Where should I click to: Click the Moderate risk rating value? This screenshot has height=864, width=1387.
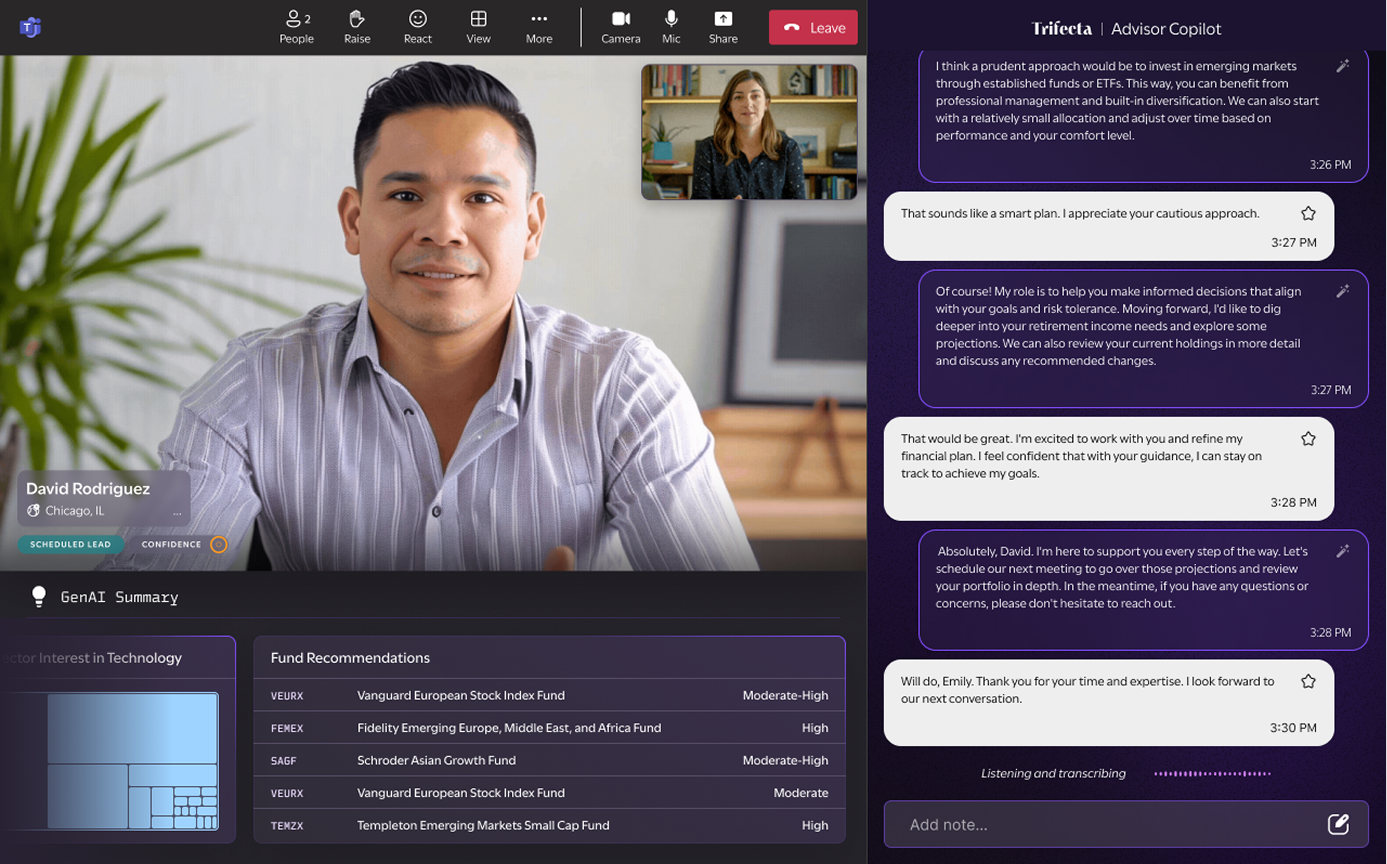[x=800, y=792]
